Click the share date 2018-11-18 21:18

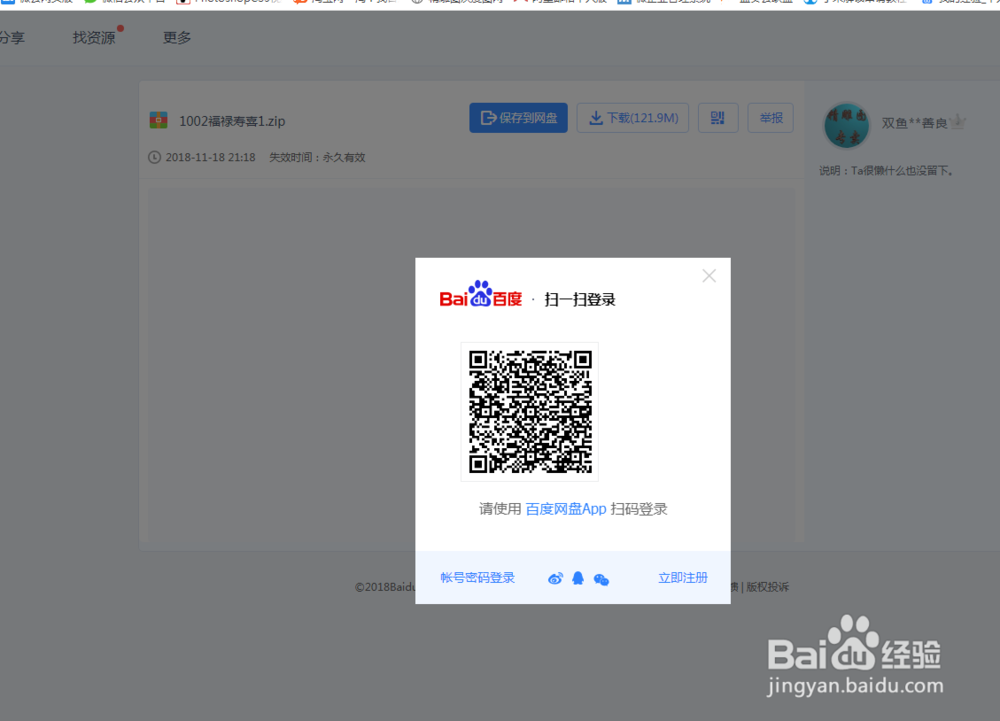click(x=210, y=157)
